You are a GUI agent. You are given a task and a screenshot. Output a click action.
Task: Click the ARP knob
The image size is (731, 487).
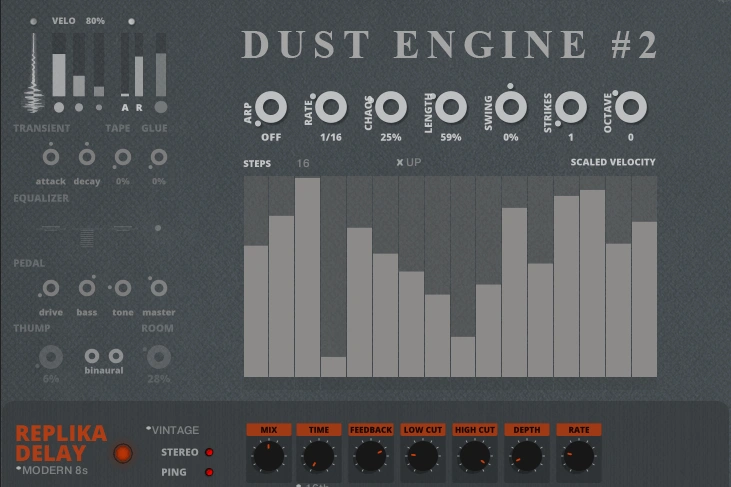tap(271, 107)
